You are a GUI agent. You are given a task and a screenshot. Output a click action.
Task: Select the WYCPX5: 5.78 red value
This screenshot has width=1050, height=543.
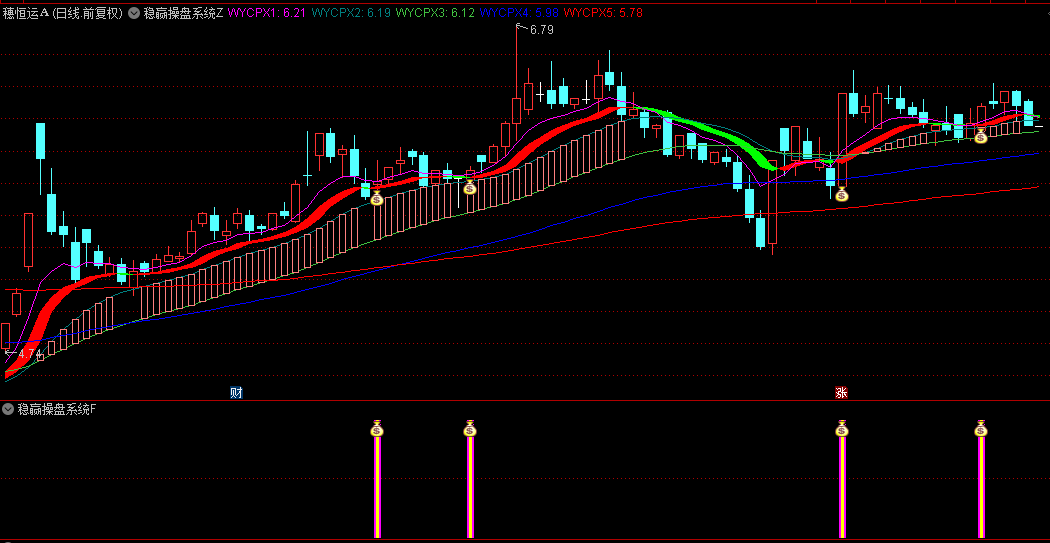603,13
